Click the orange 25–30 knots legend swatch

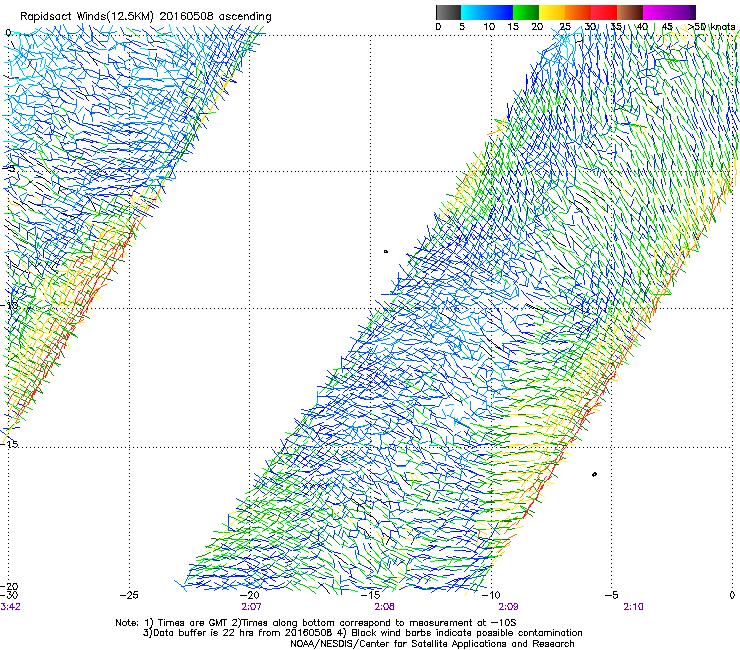click(578, 12)
